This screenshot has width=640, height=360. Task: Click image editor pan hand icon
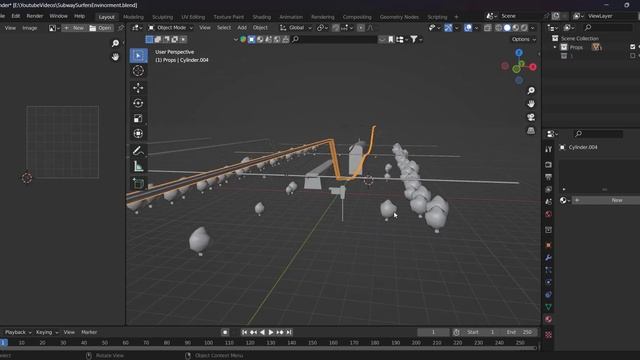(116, 57)
